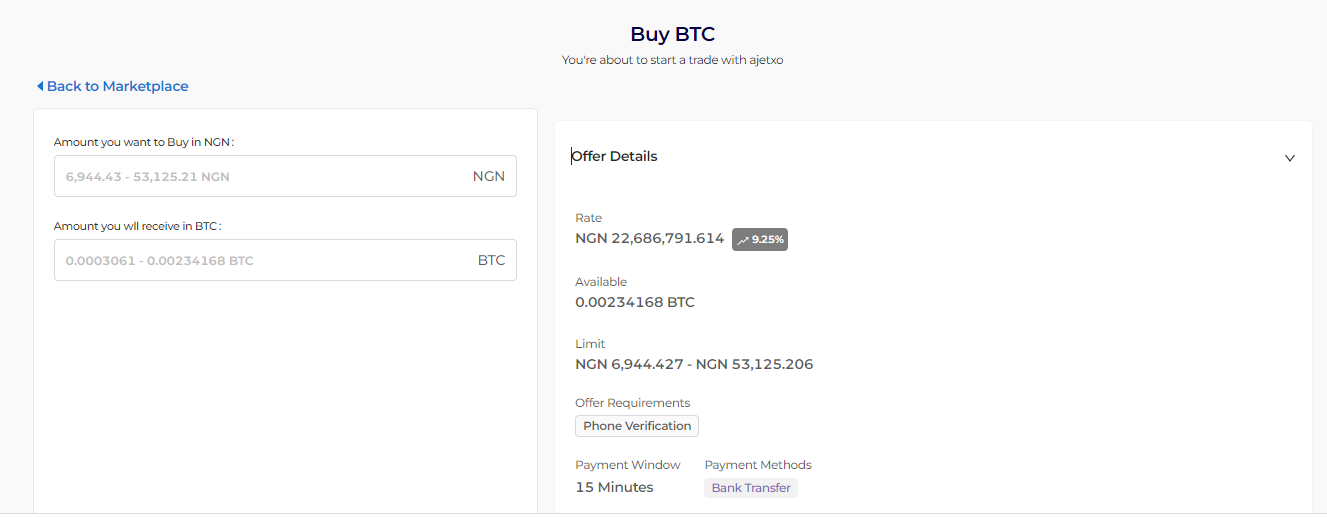The height and width of the screenshot is (517, 1327).
Task: Click the Phone Verification requirement badge
Action: [x=637, y=426]
